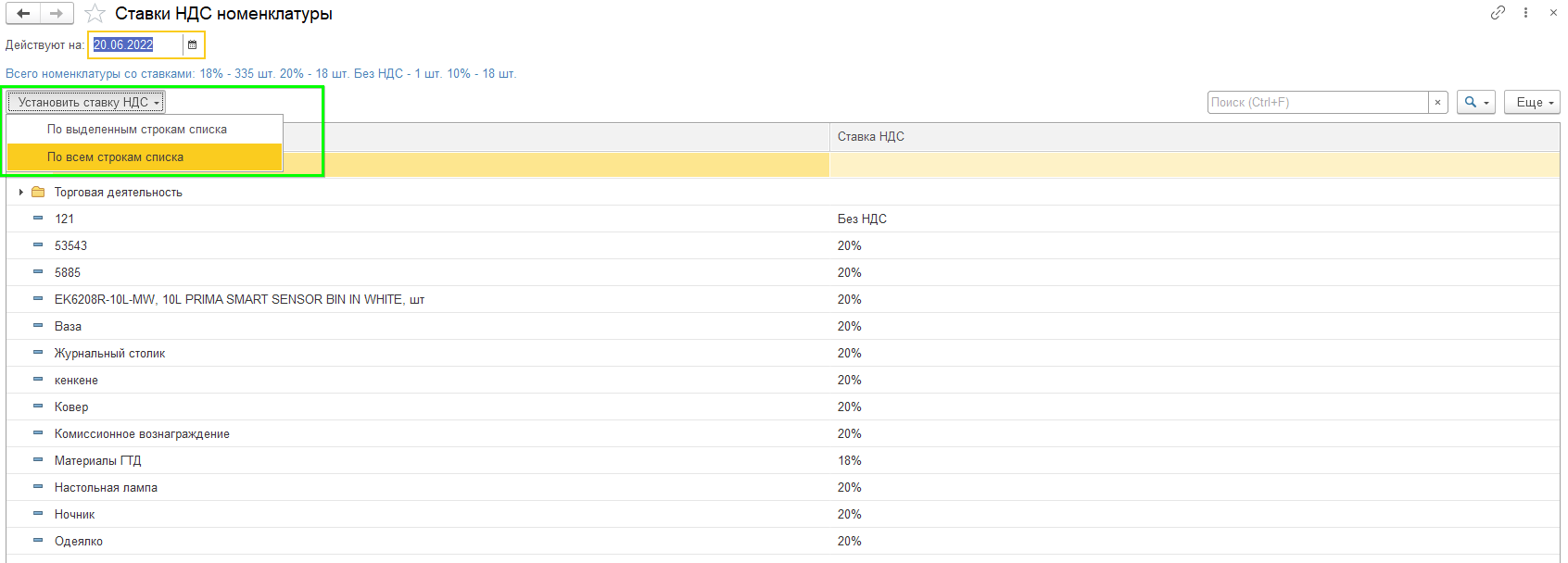Go back with the left arrow
The width and height of the screenshot is (1568, 563).
[23, 14]
